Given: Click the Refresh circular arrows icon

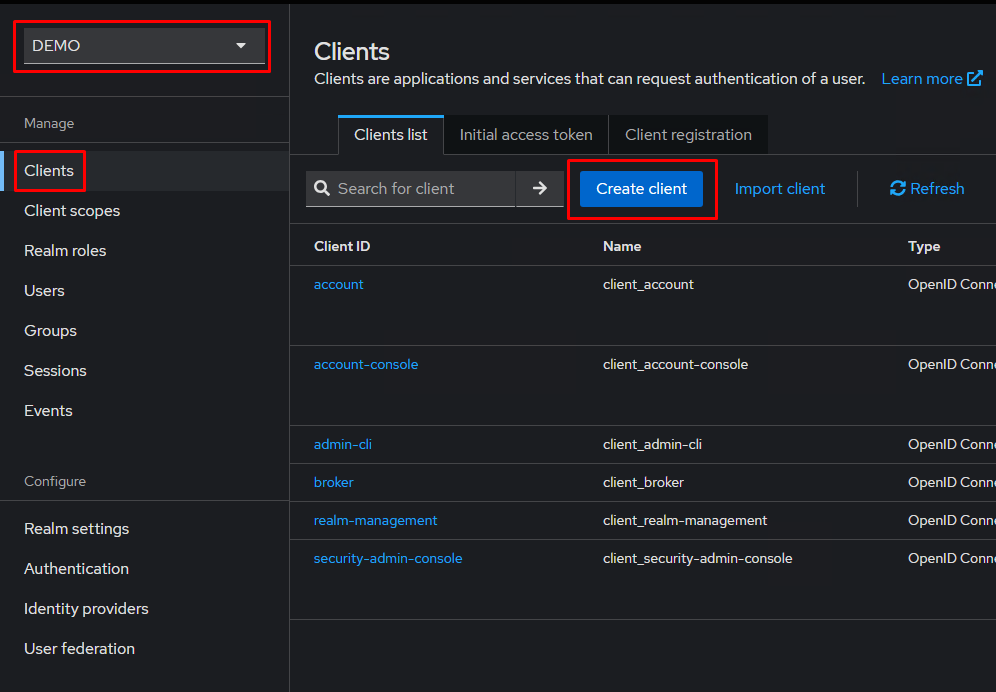Looking at the screenshot, I should pyautogui.click(x=897, y=188).
